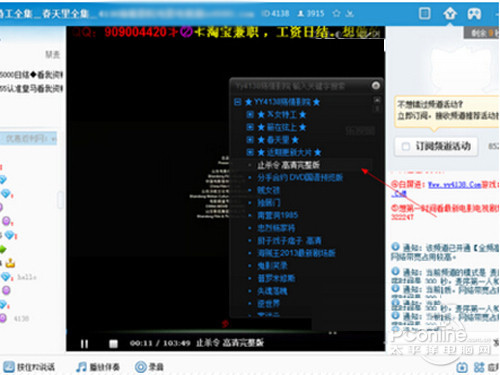Select the 失魂落魄 movie entry
This screenshot has height=375, width=500.
[x=272, y=291]
